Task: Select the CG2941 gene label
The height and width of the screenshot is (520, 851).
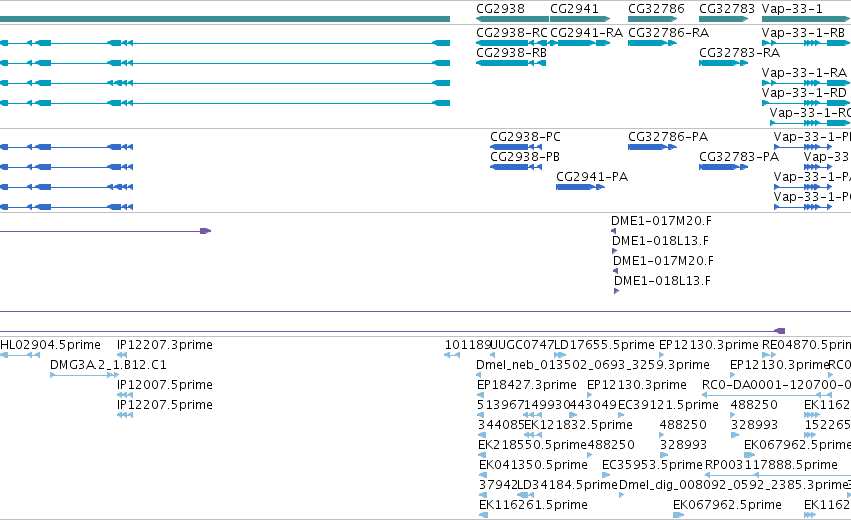Action: (x=574, y=9)
